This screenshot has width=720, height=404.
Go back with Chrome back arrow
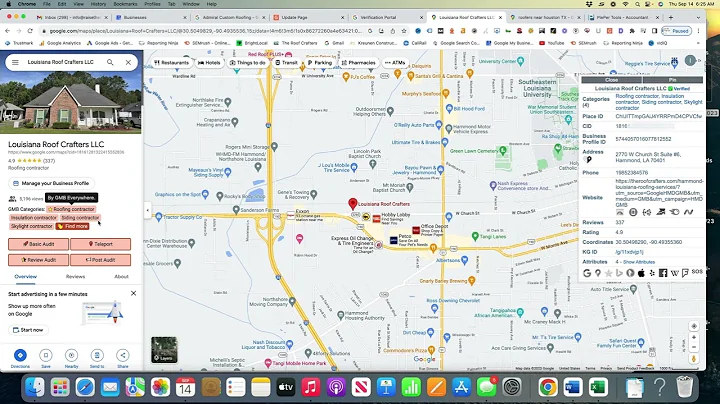[x=7, y=31]
